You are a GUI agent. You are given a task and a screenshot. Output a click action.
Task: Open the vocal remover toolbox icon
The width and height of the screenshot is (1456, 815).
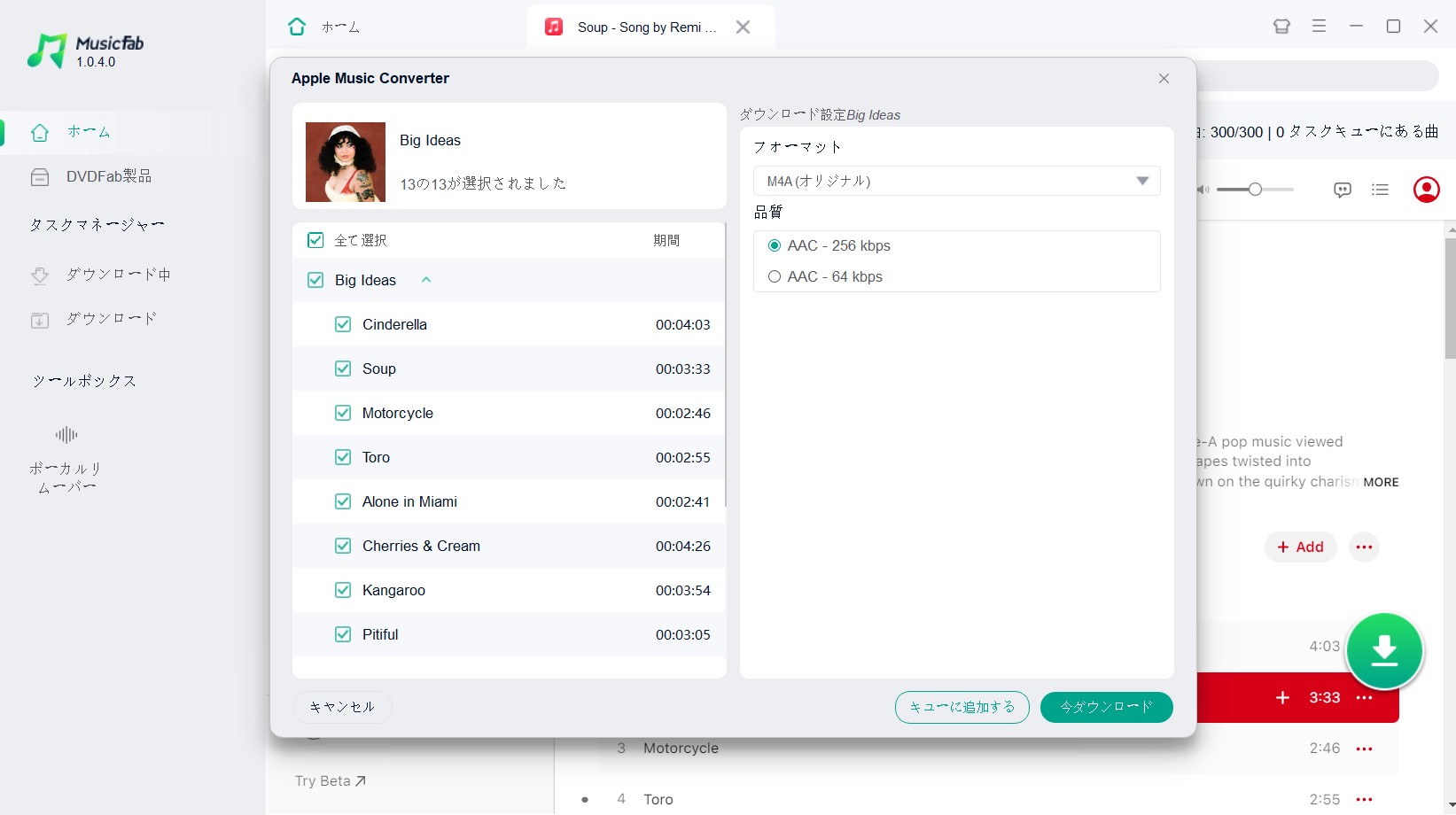pyautogui.click(x=66, y=435)
